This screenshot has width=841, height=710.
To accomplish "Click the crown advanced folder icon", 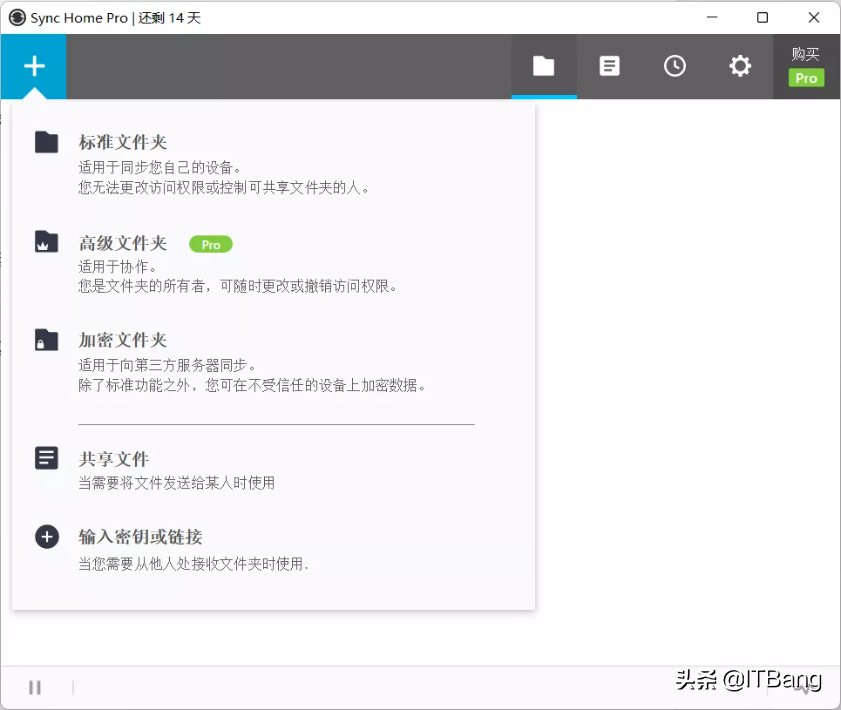I will click(x=46, y=241).
